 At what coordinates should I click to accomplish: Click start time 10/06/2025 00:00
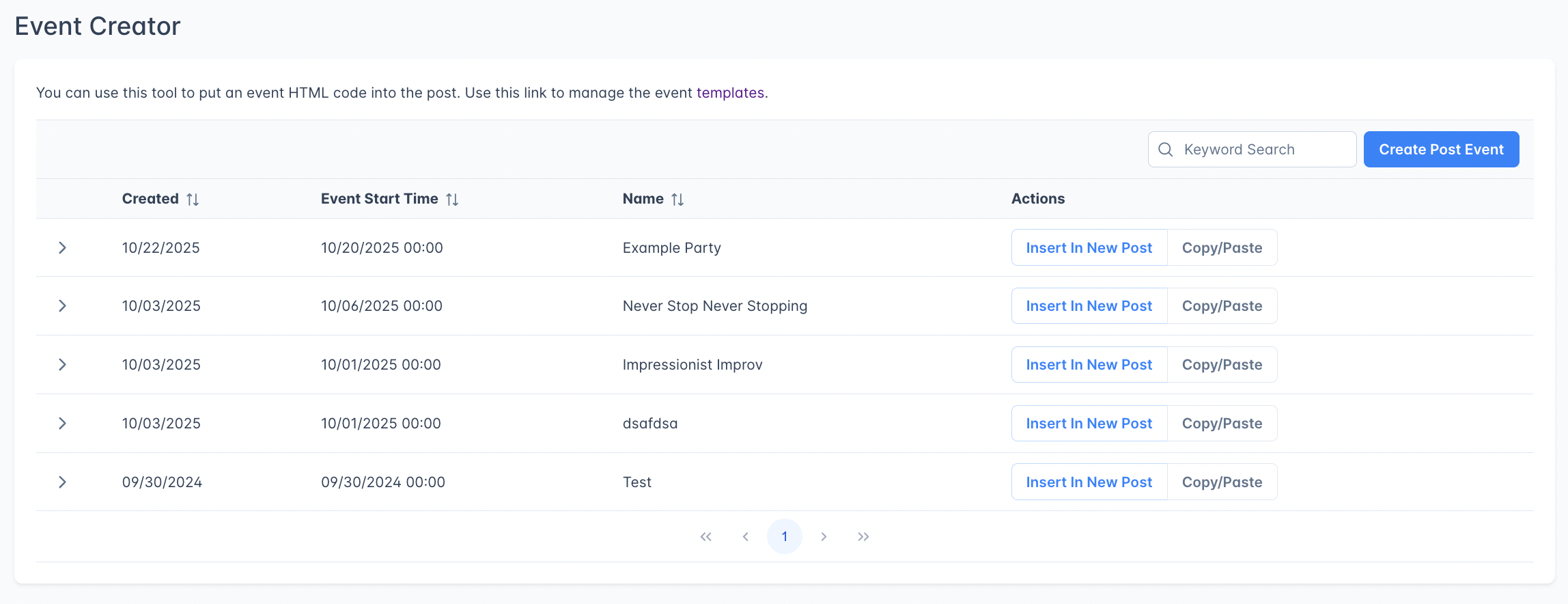382,306
